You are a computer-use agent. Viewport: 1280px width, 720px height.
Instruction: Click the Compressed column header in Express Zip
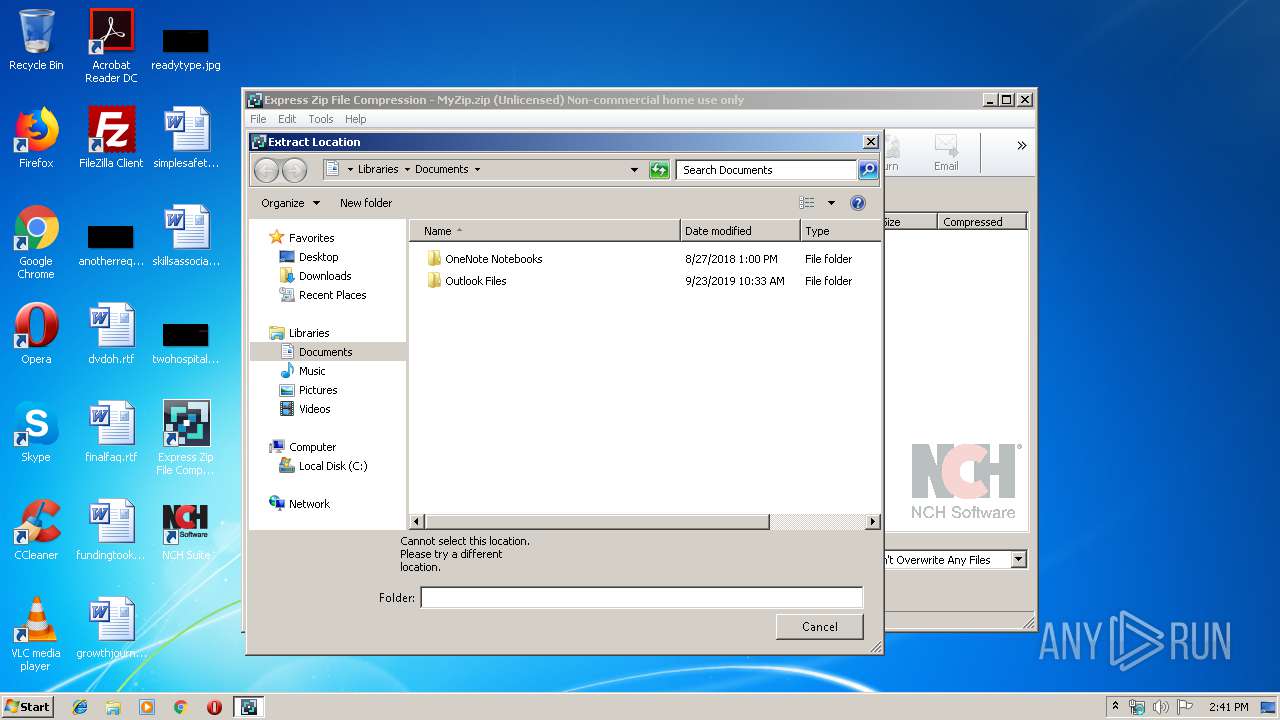point(982,222)
